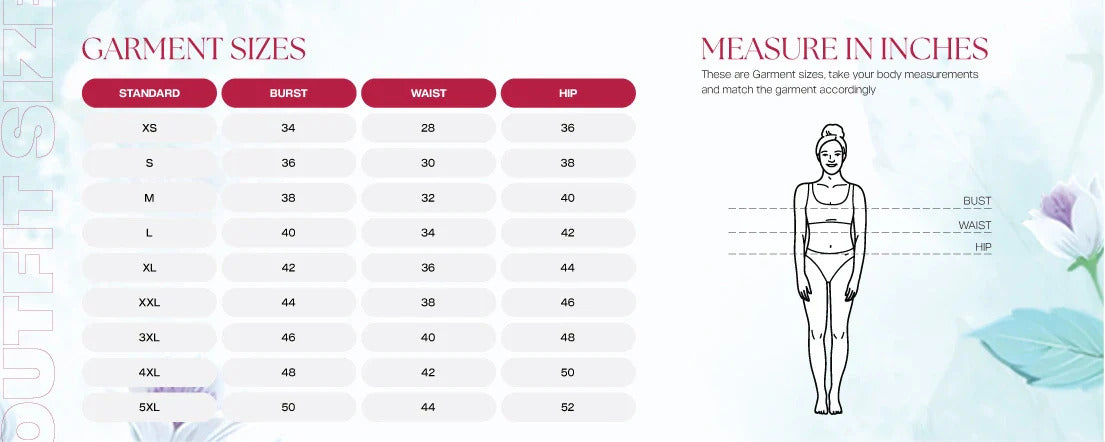The height and width of the screenshot is (442, 1105).
Task: Click the XS size cell
Action: tap(149, 128)
